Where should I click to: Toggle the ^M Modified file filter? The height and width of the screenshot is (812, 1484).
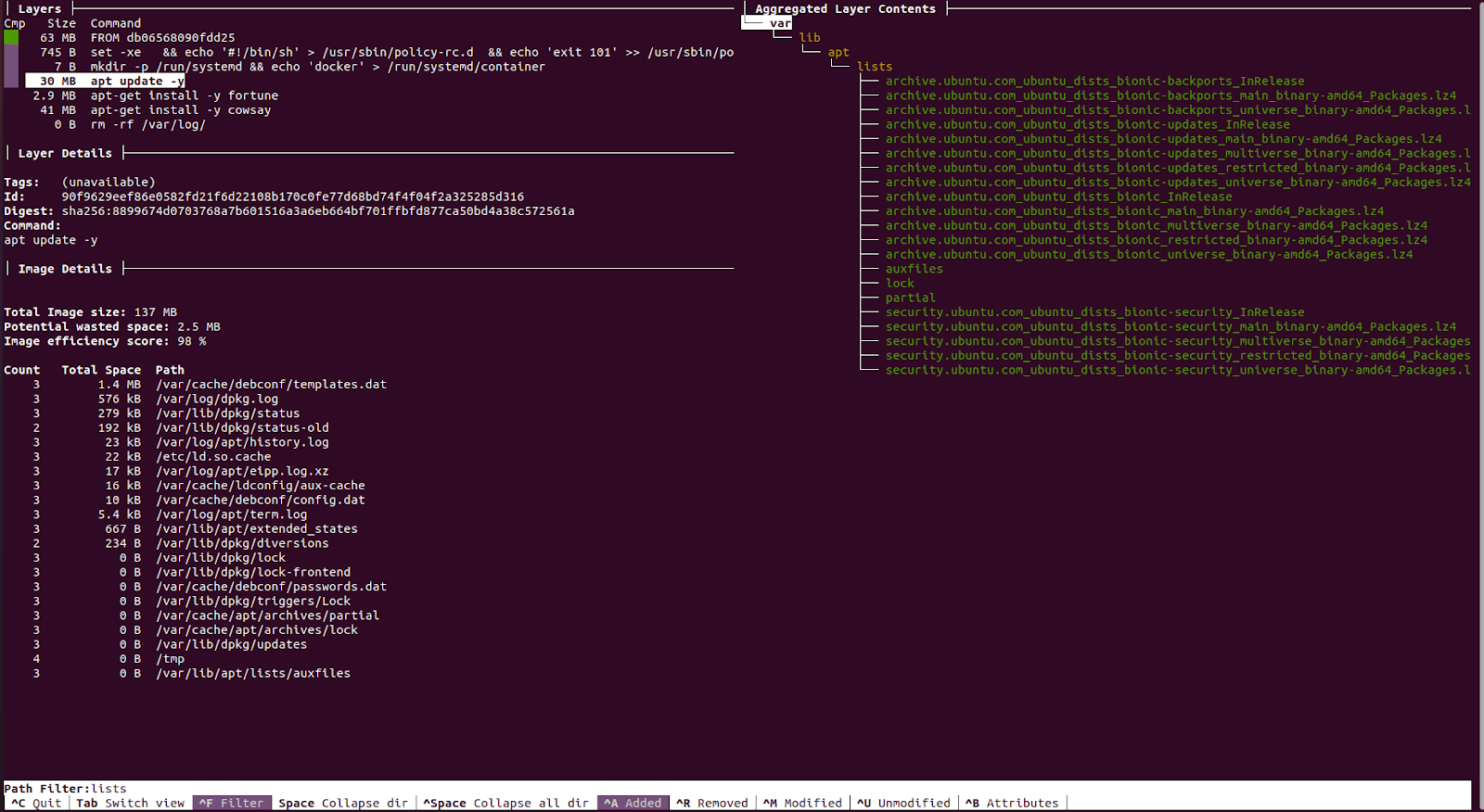[803, 803]
